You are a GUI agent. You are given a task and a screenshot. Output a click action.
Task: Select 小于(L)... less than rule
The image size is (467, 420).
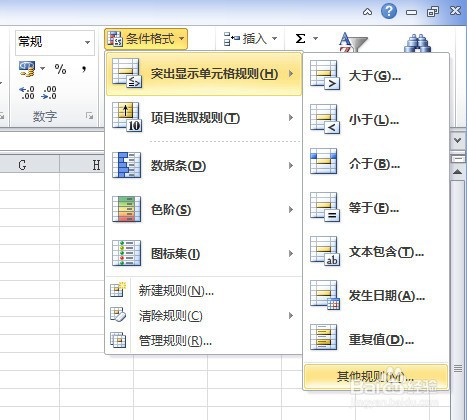376,120
